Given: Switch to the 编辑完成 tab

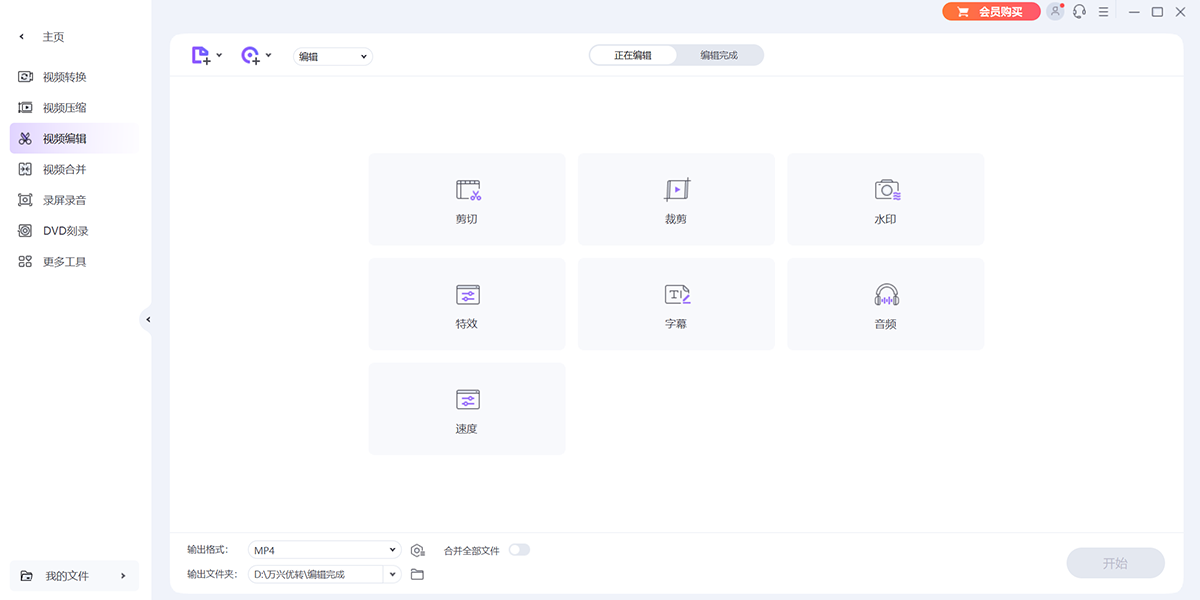Looking at the screenshot, I should click(718, 55).
